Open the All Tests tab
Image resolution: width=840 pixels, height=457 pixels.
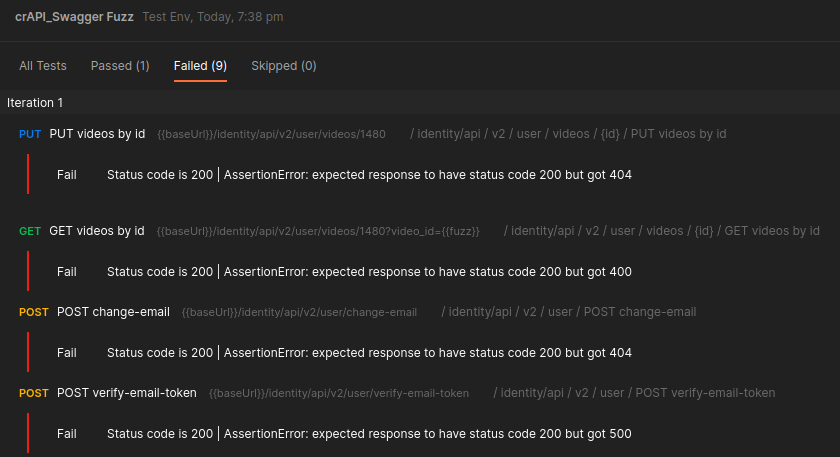(x=43, y=66)
